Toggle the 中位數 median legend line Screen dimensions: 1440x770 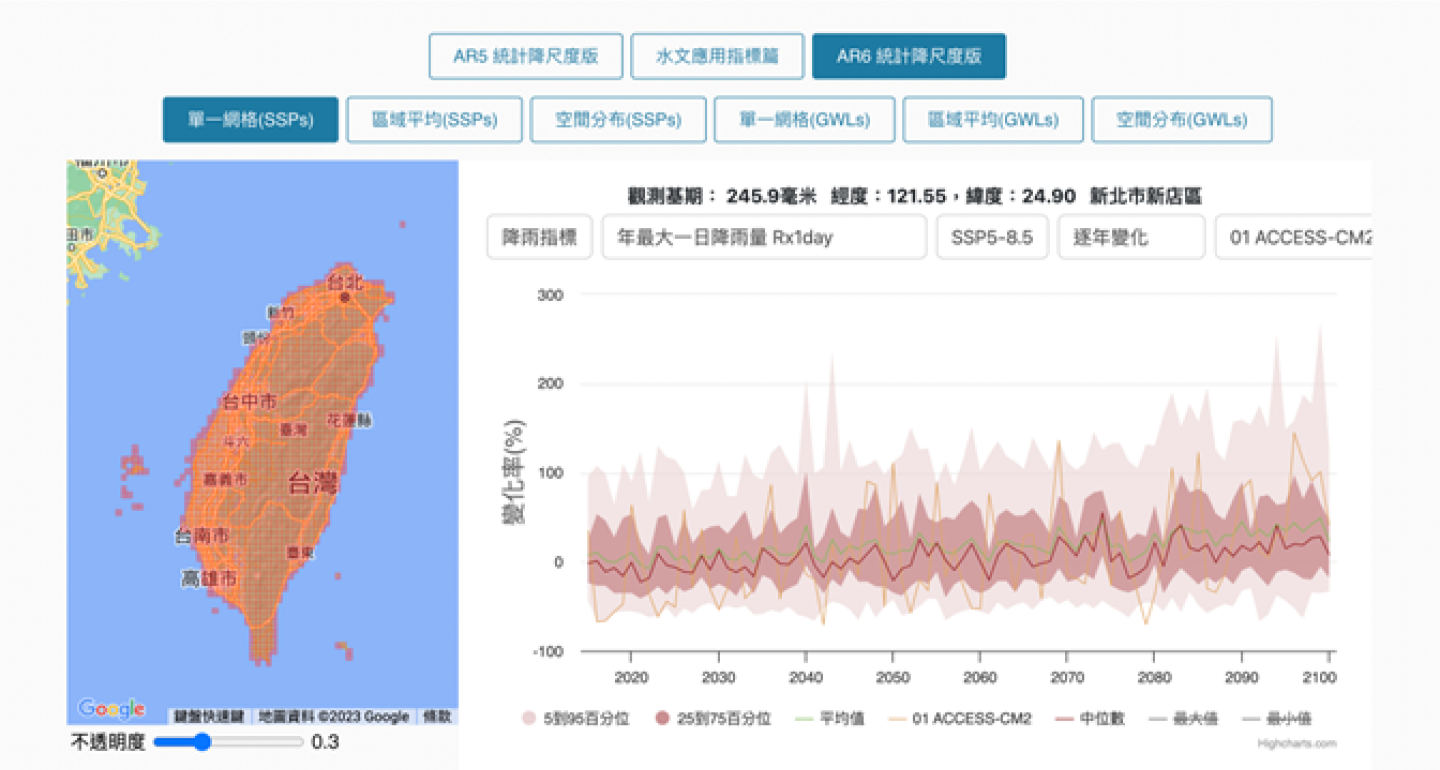coord(1094,718)
